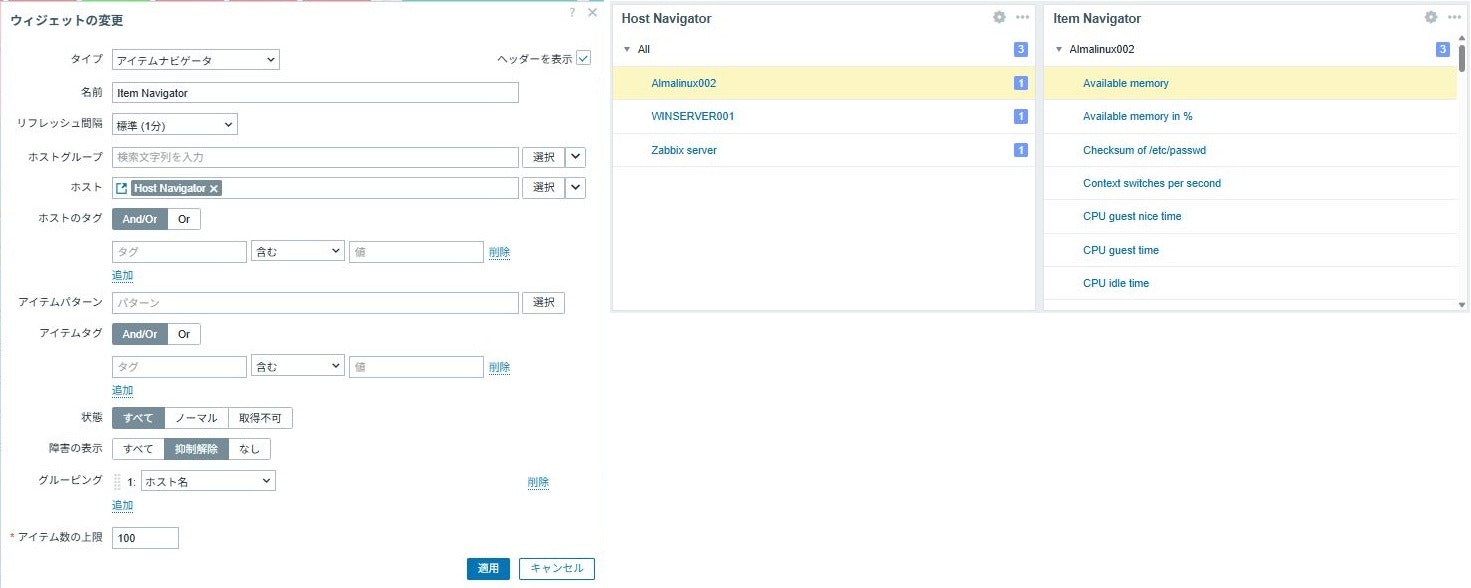
Task: Focus the item pattern input field
Action: click(x=315, y=302)
